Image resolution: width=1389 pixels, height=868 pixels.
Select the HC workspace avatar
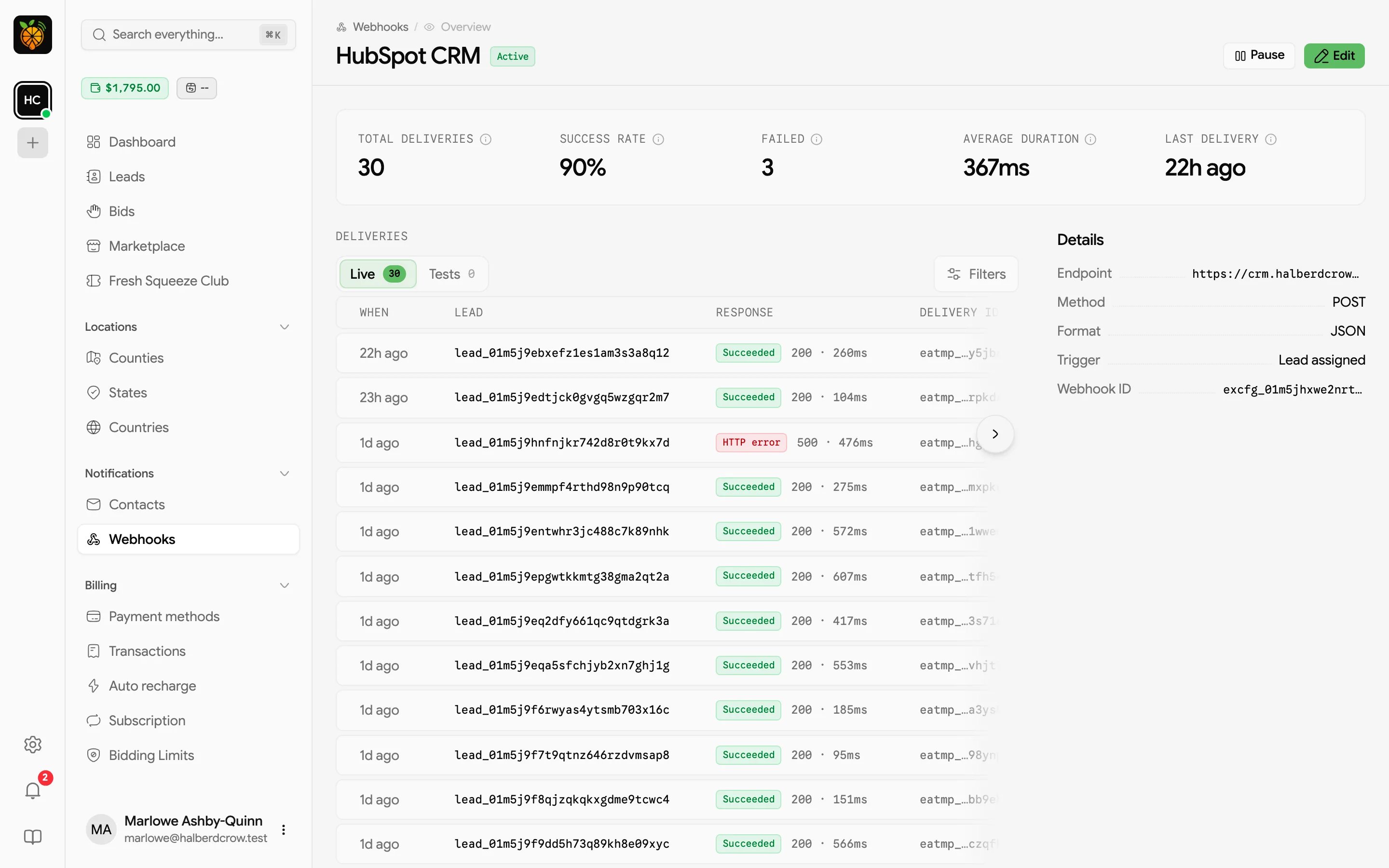pos(33,100)
